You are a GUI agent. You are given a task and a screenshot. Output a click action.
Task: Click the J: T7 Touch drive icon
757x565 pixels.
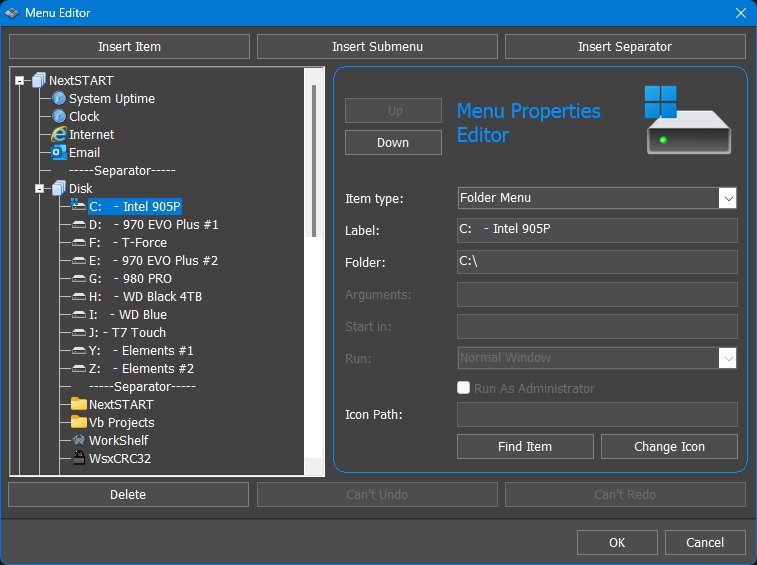(79, 333)
